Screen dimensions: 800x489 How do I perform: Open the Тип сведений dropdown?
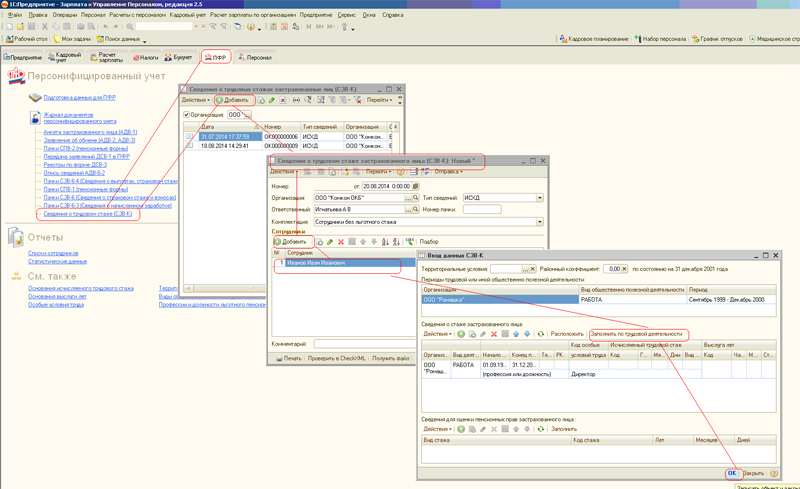(x=540, y=198)
